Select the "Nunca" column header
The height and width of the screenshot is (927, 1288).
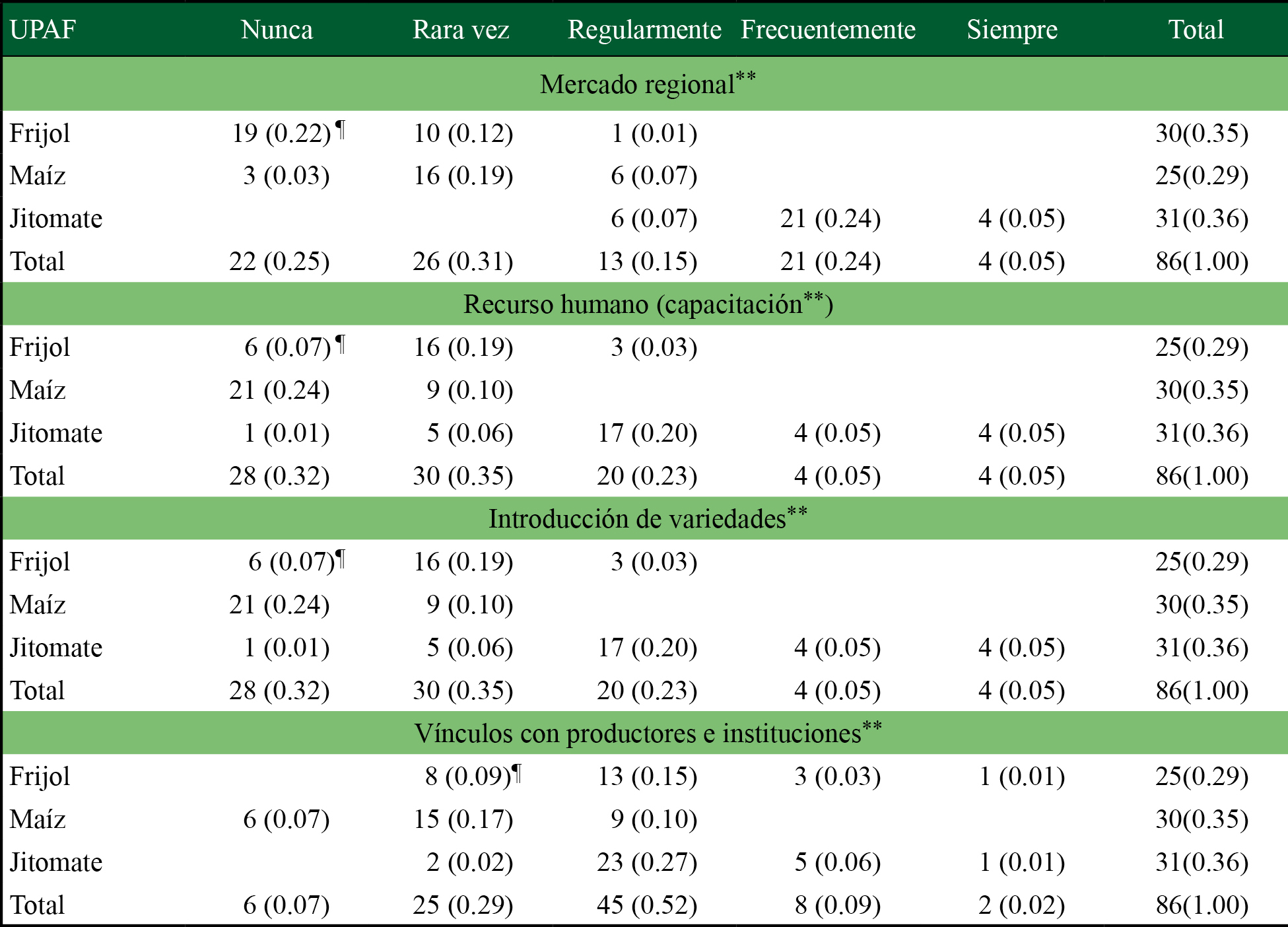pyautogui.click(x=277, y=30)
